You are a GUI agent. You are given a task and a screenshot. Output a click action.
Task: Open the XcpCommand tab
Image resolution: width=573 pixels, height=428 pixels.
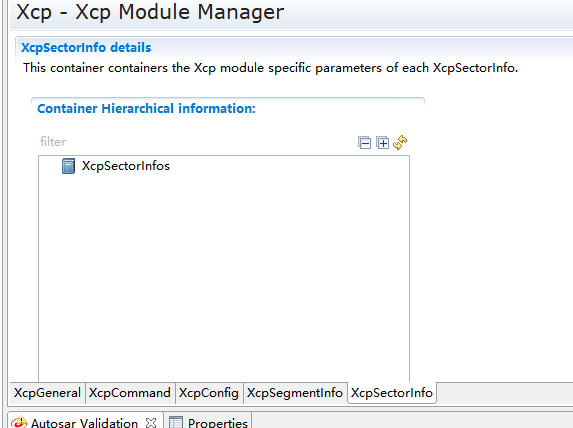[x=130, y=393]
